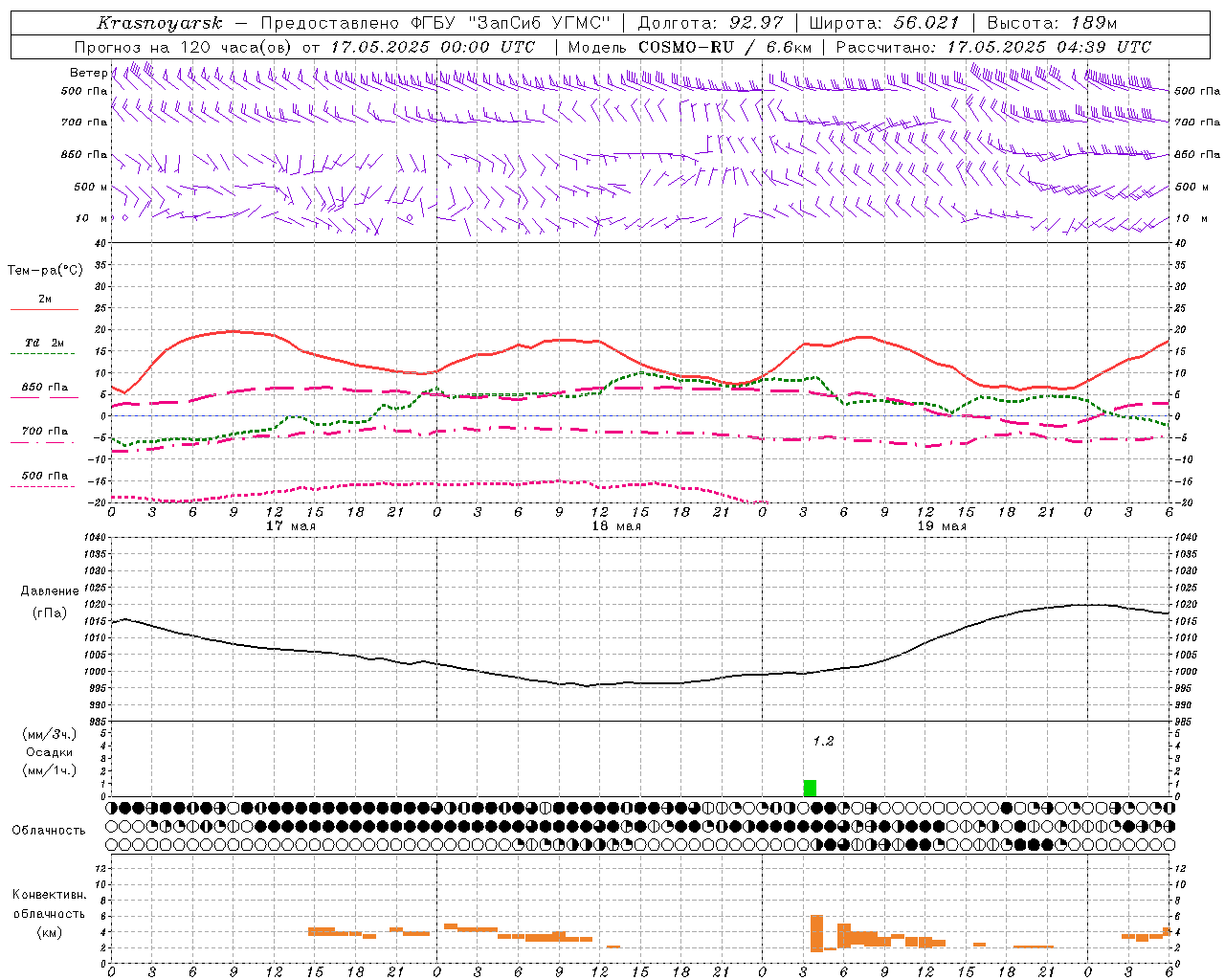Click the Конвективн. облачность panel label
Image resolution: width=1225 pixels, height=980 pixels.
pos(49,904)
